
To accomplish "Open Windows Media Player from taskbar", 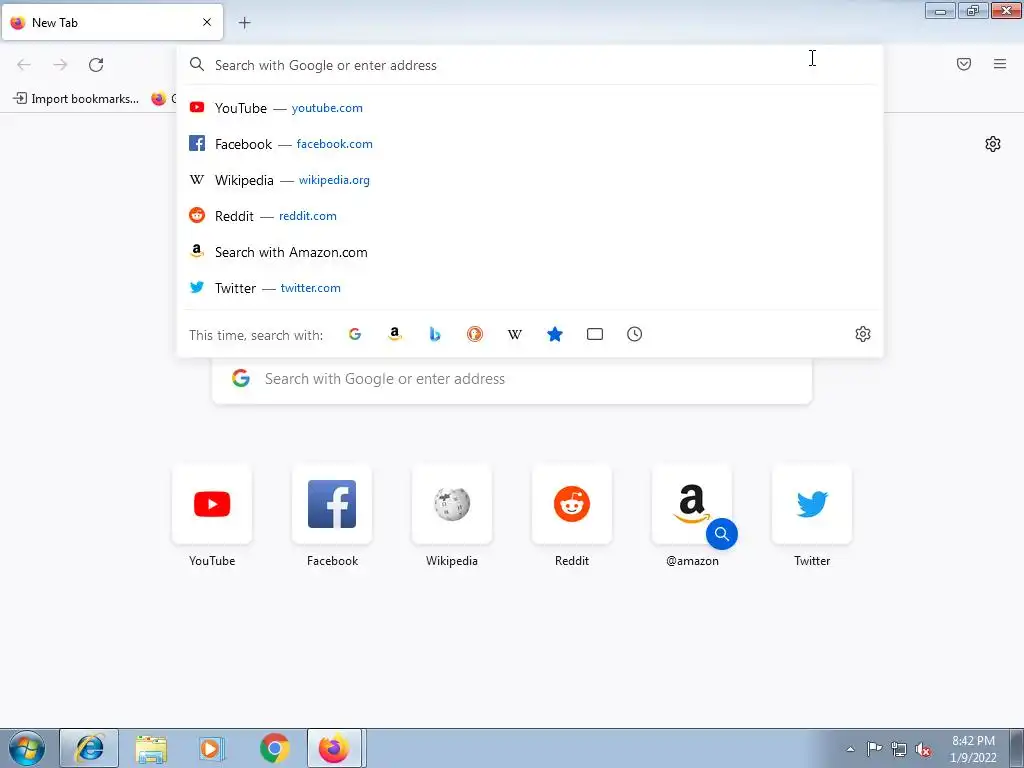I will coord(212,748).
